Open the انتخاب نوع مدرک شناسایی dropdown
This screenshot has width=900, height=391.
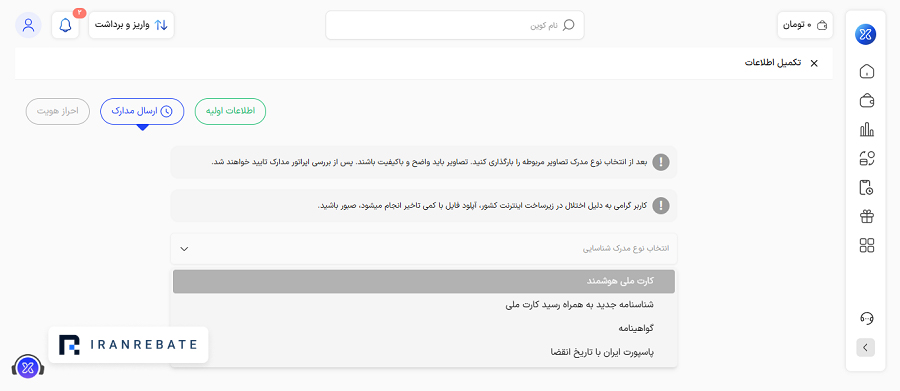point(424,249)
